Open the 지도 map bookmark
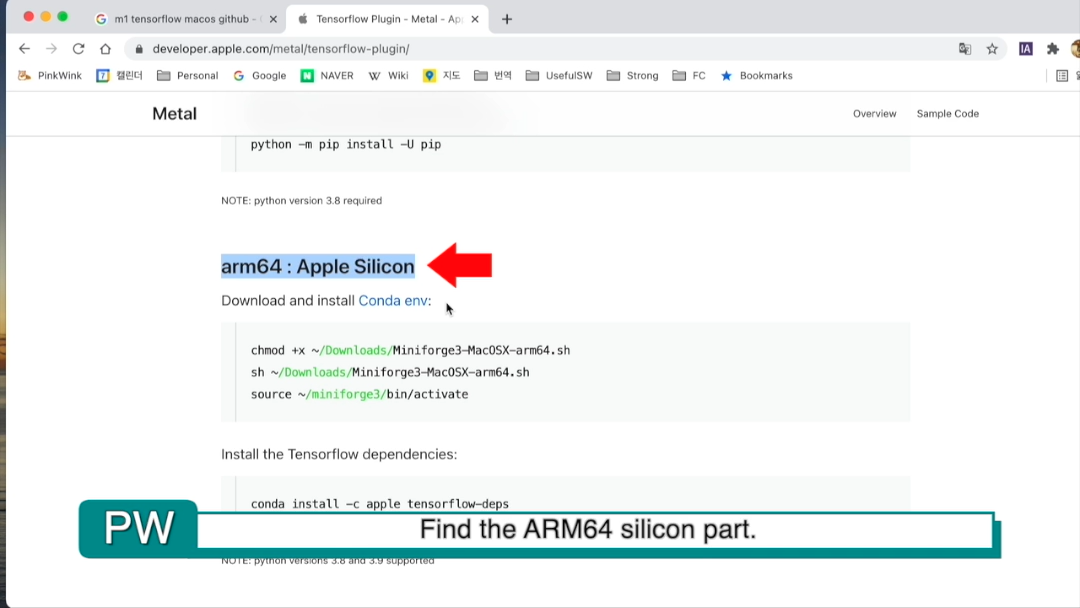Screen dimensions: 1080x608 (x=442, y=76)
